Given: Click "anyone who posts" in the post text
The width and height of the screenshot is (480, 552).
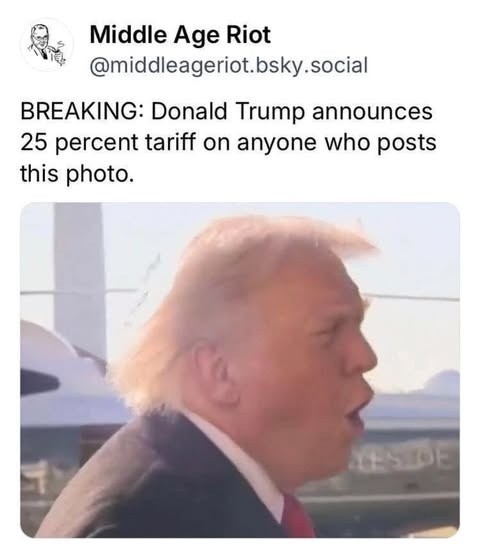Looking at the screenshot, I should point(336,143).
